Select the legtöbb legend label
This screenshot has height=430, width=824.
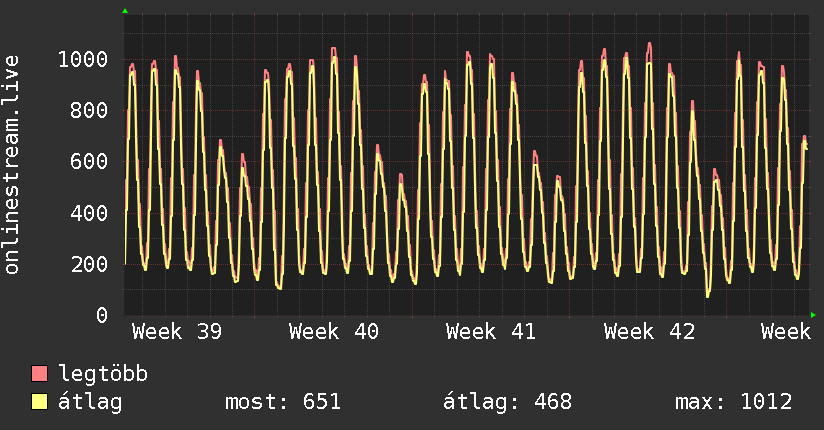pos(103,373)
